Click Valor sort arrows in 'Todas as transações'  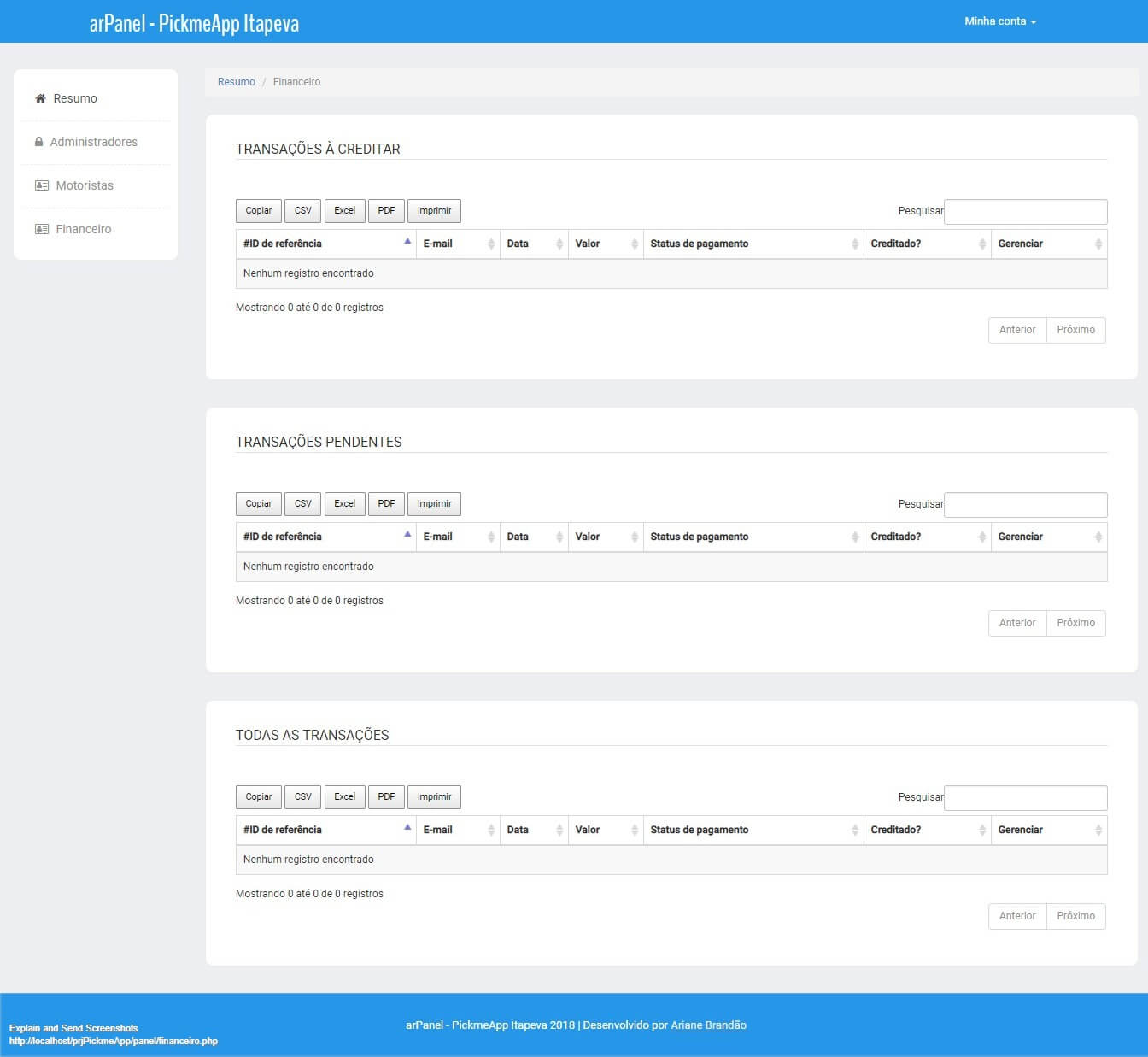[x=635, y=831]
